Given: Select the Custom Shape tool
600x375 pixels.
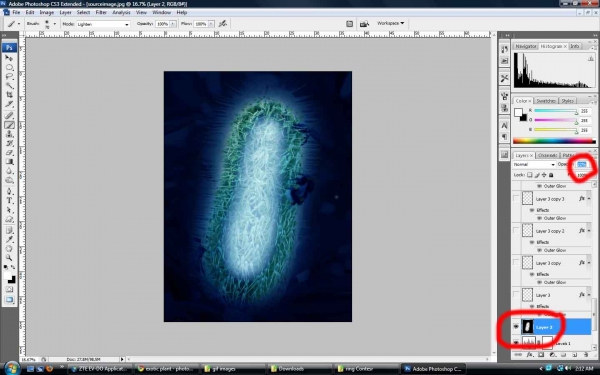Looking at the screenshot, I should click(9, 219).
